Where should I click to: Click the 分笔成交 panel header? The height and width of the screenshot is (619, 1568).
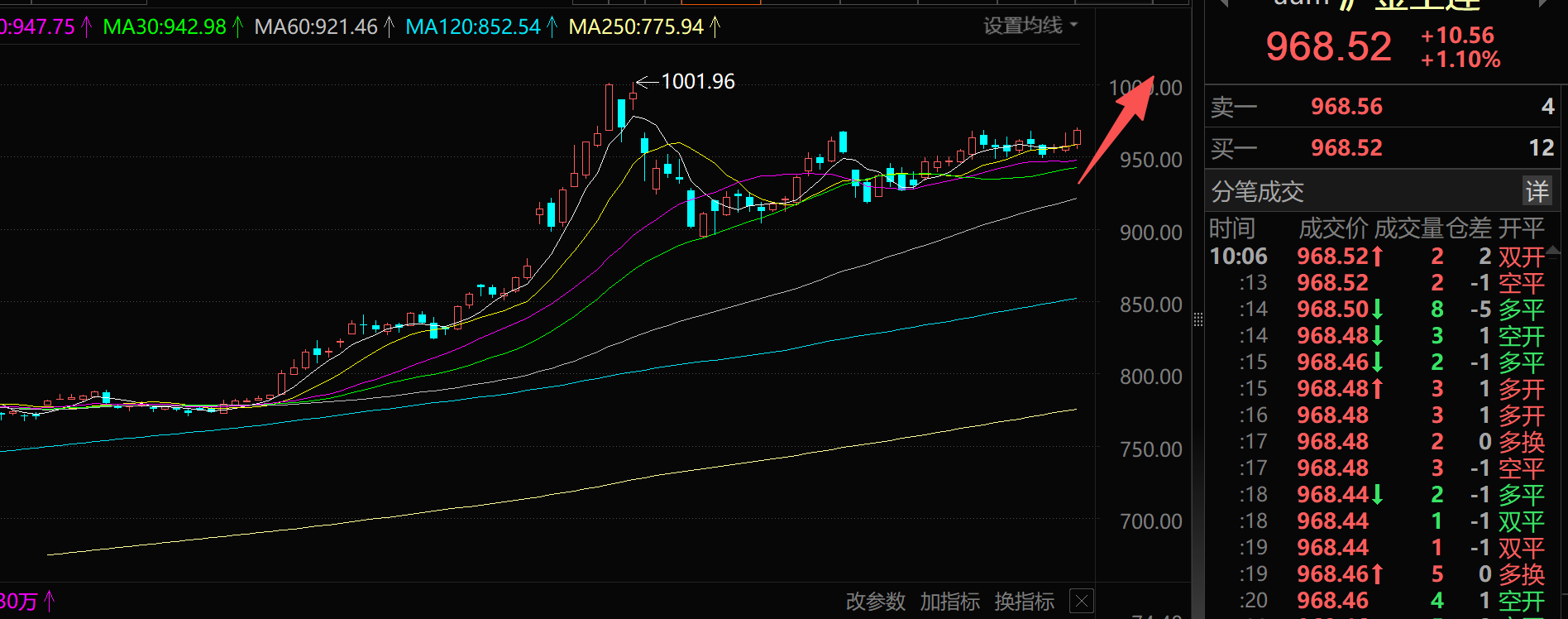click(x=1257, y=192)
